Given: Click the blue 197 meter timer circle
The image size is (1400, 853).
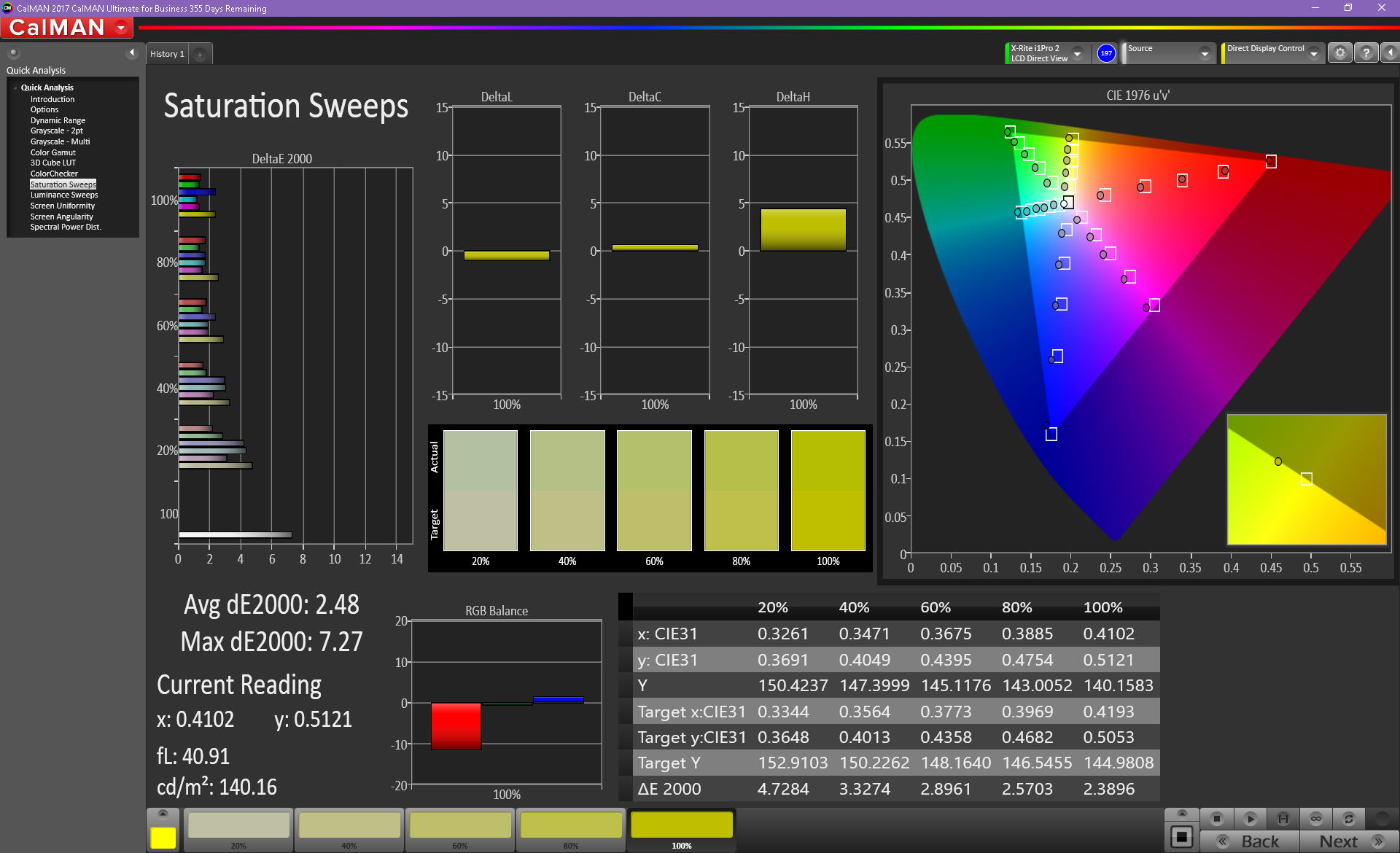Looking at the screenshot, I should (x=1106, y=53).
